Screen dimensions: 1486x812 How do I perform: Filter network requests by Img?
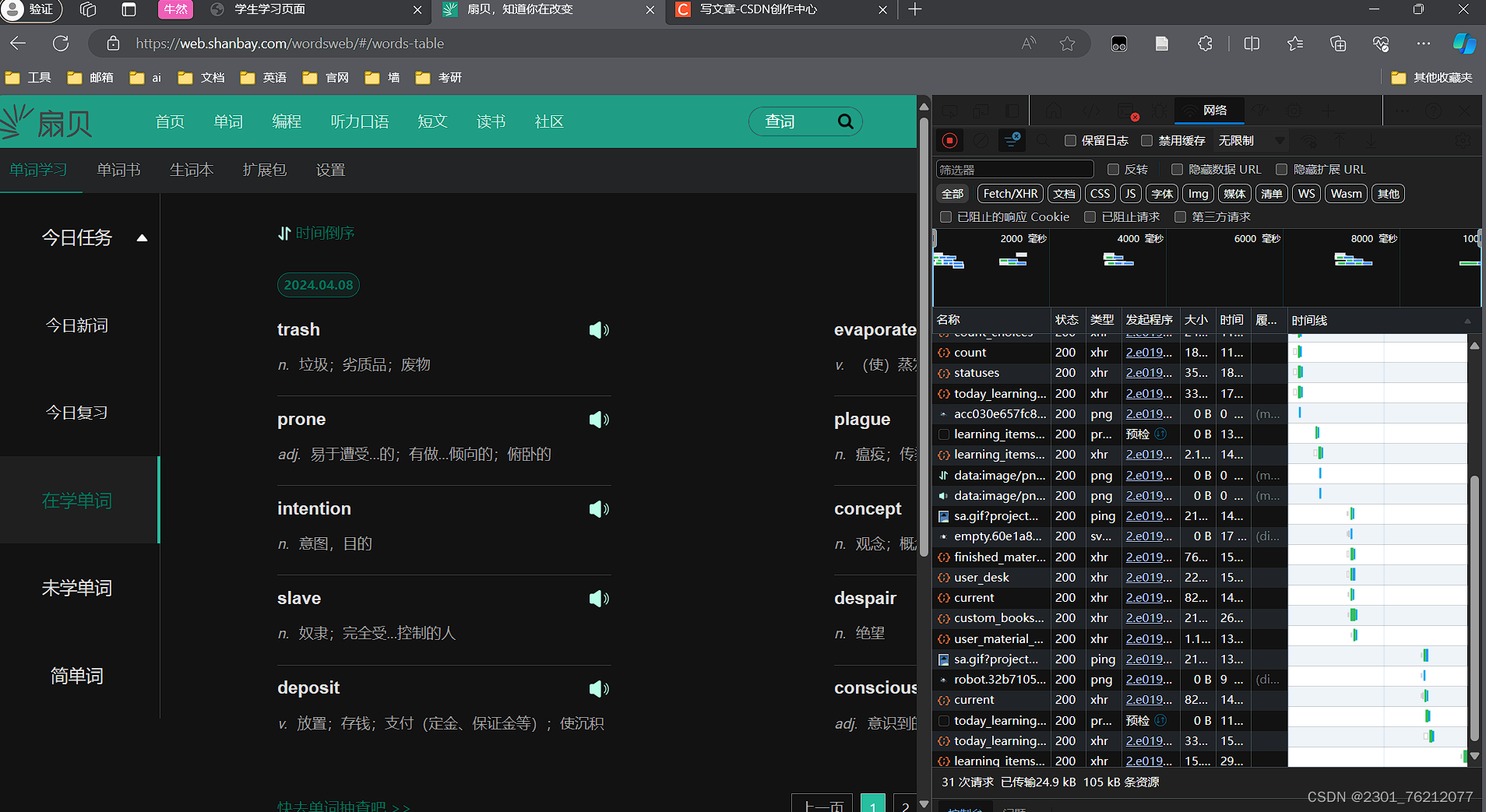coord(1198,194)
